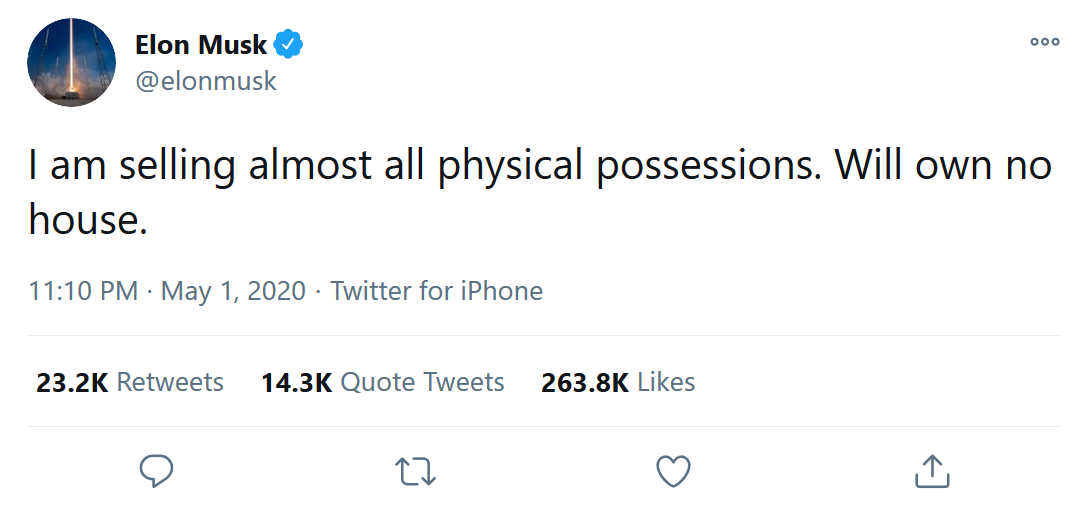This screenshot has height=515, width=1088.
Task: Click the May 1, 2020 date
Action: point(232,291)
